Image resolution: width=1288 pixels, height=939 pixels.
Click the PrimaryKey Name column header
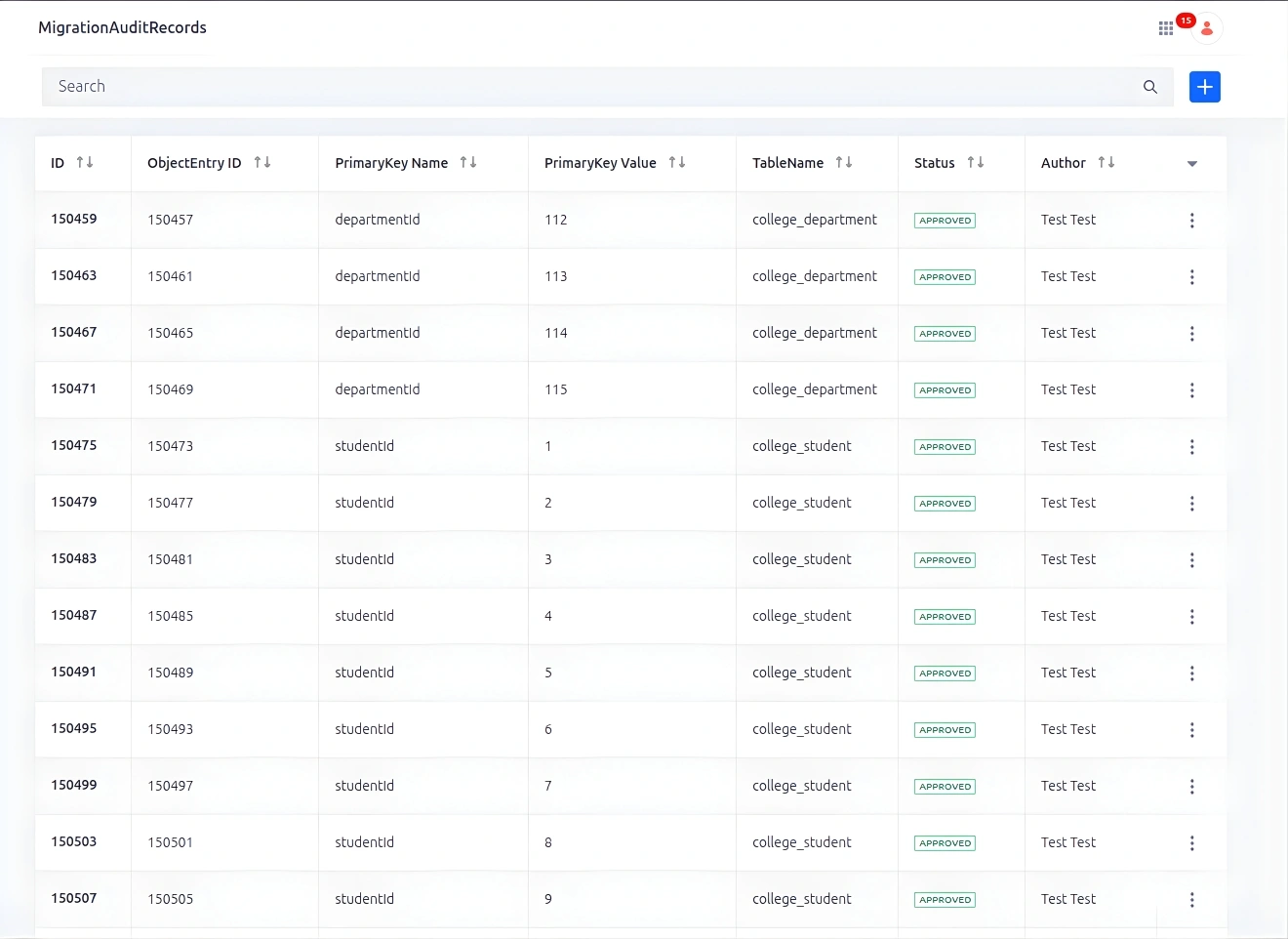391,163
